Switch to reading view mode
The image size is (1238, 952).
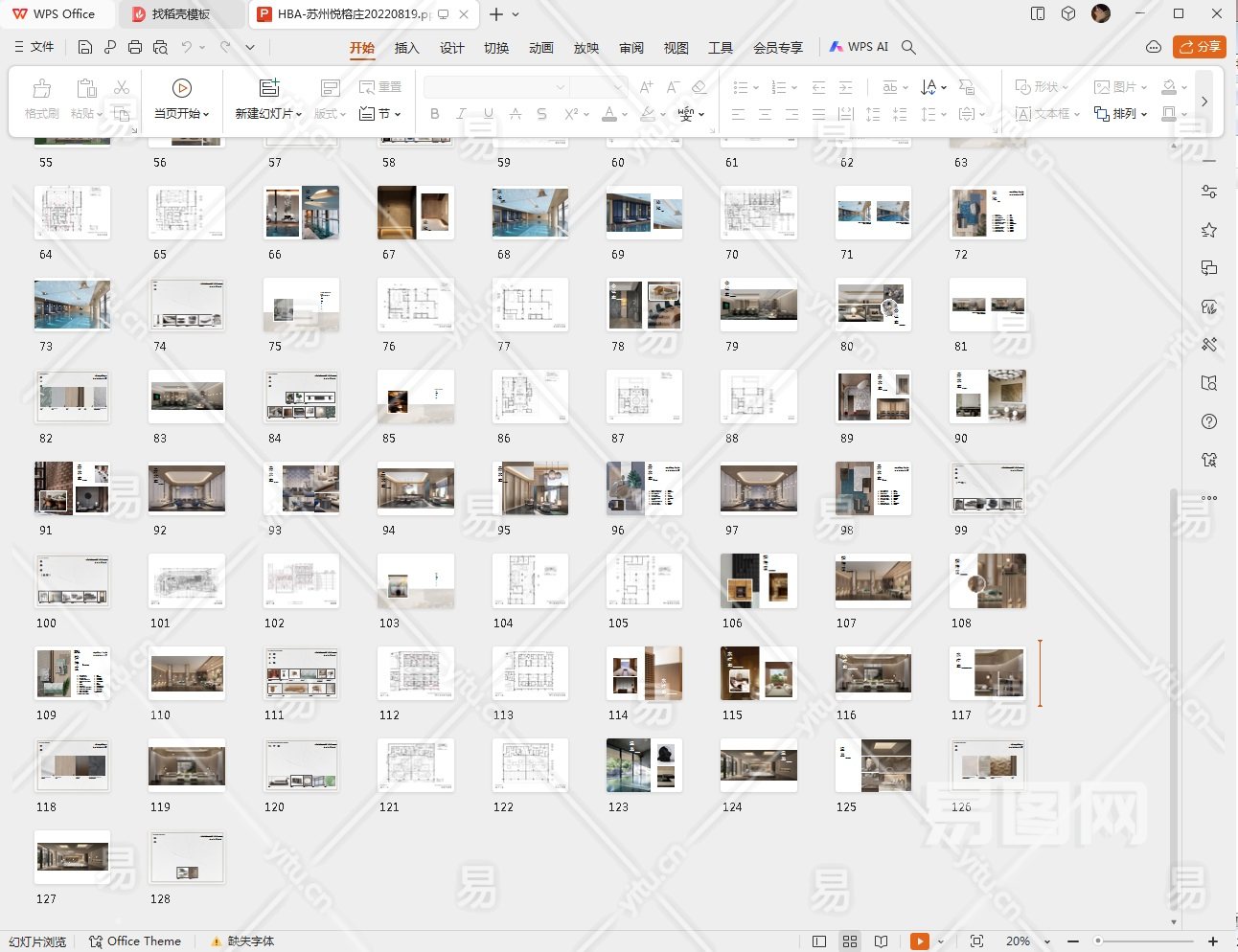pos(881,941)
